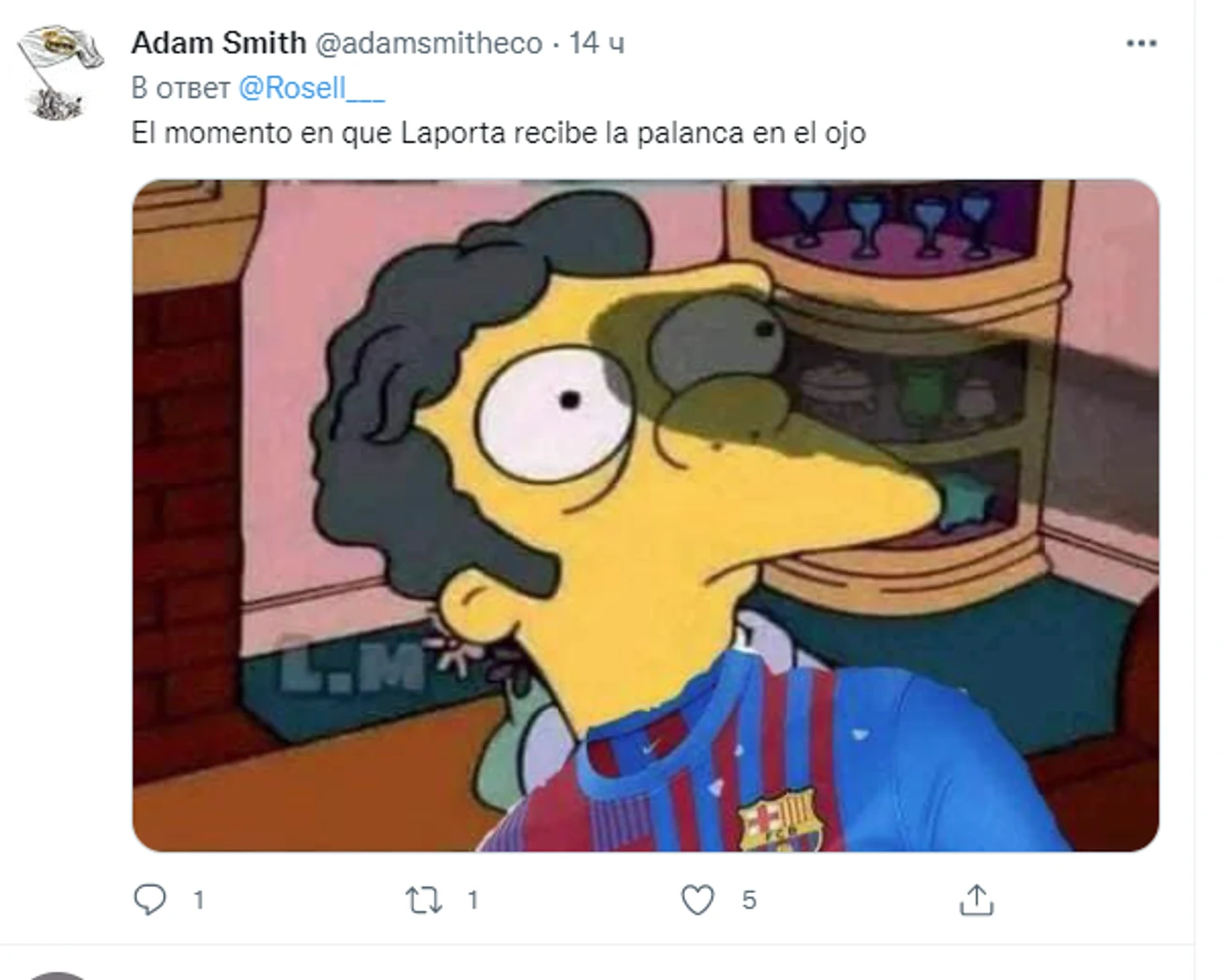Click the @adamsmitheco handle

click(x=429, y=43)
